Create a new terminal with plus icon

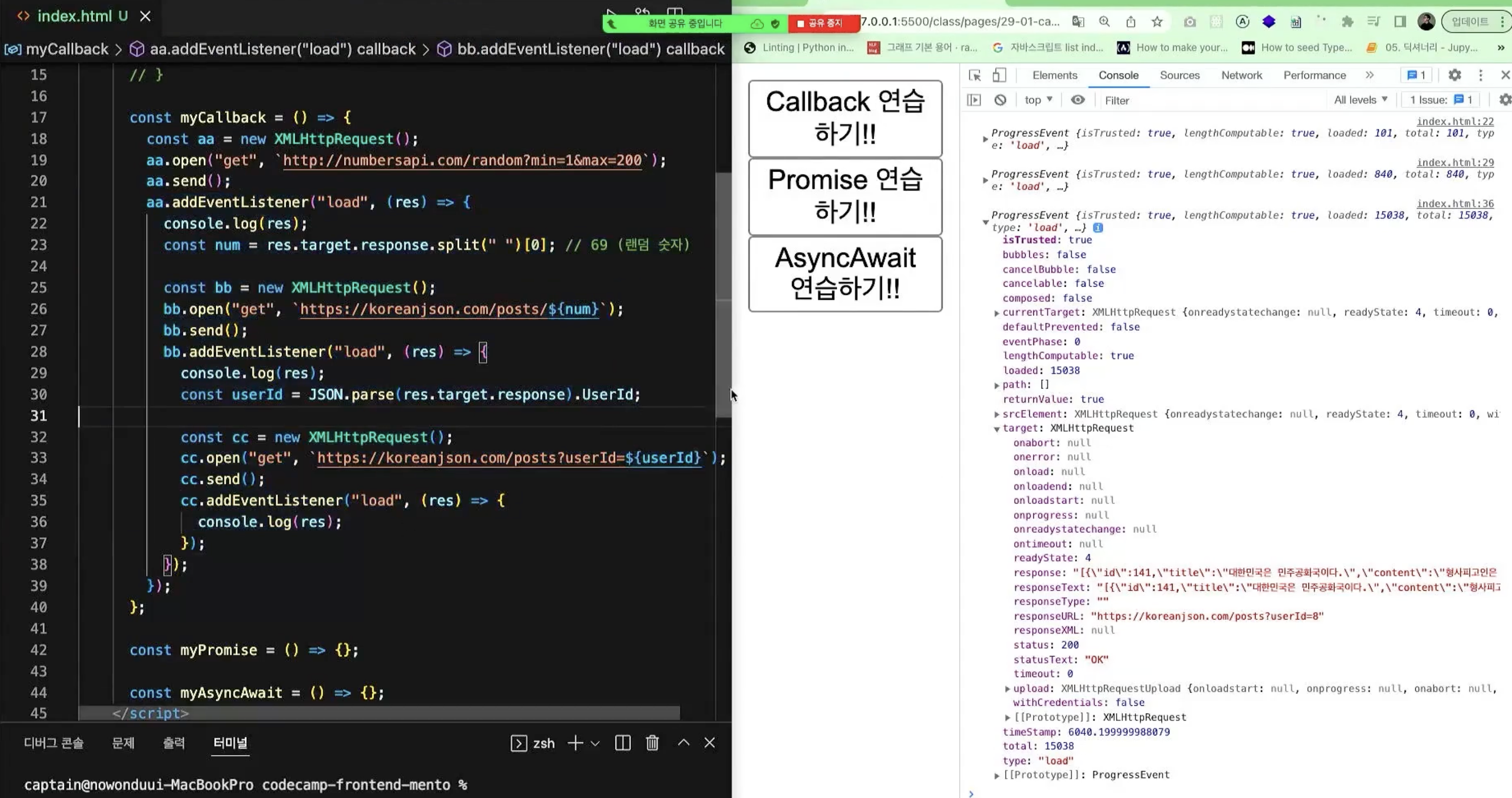575,743
